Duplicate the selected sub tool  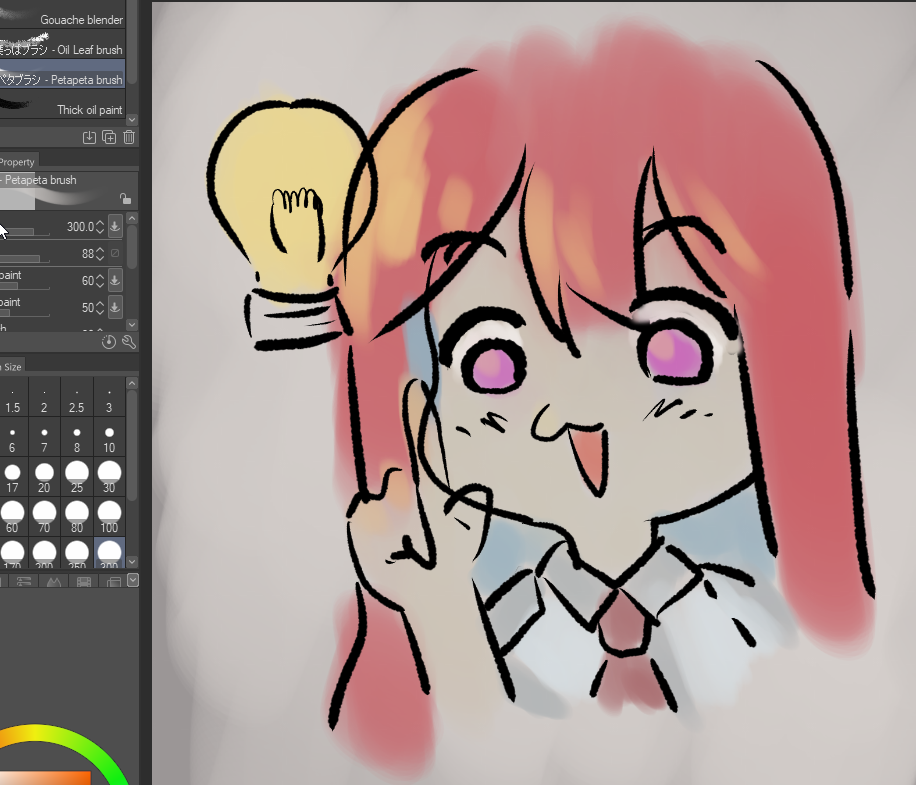click(109, 137)
